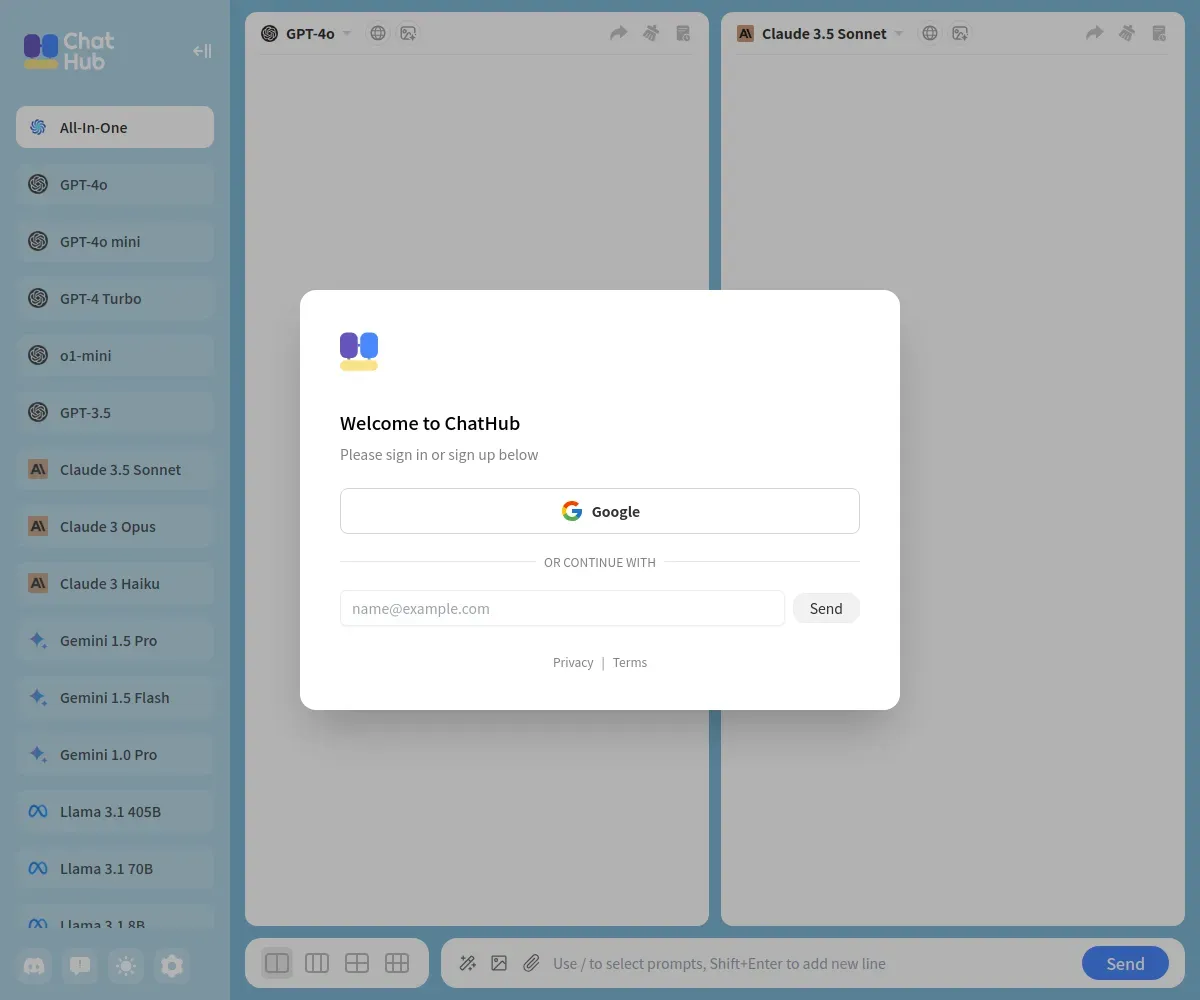1200x1000 pixels.
Task: Enable web access in the Claude 3.5 Sonnet panel
Action: point(930,33)
